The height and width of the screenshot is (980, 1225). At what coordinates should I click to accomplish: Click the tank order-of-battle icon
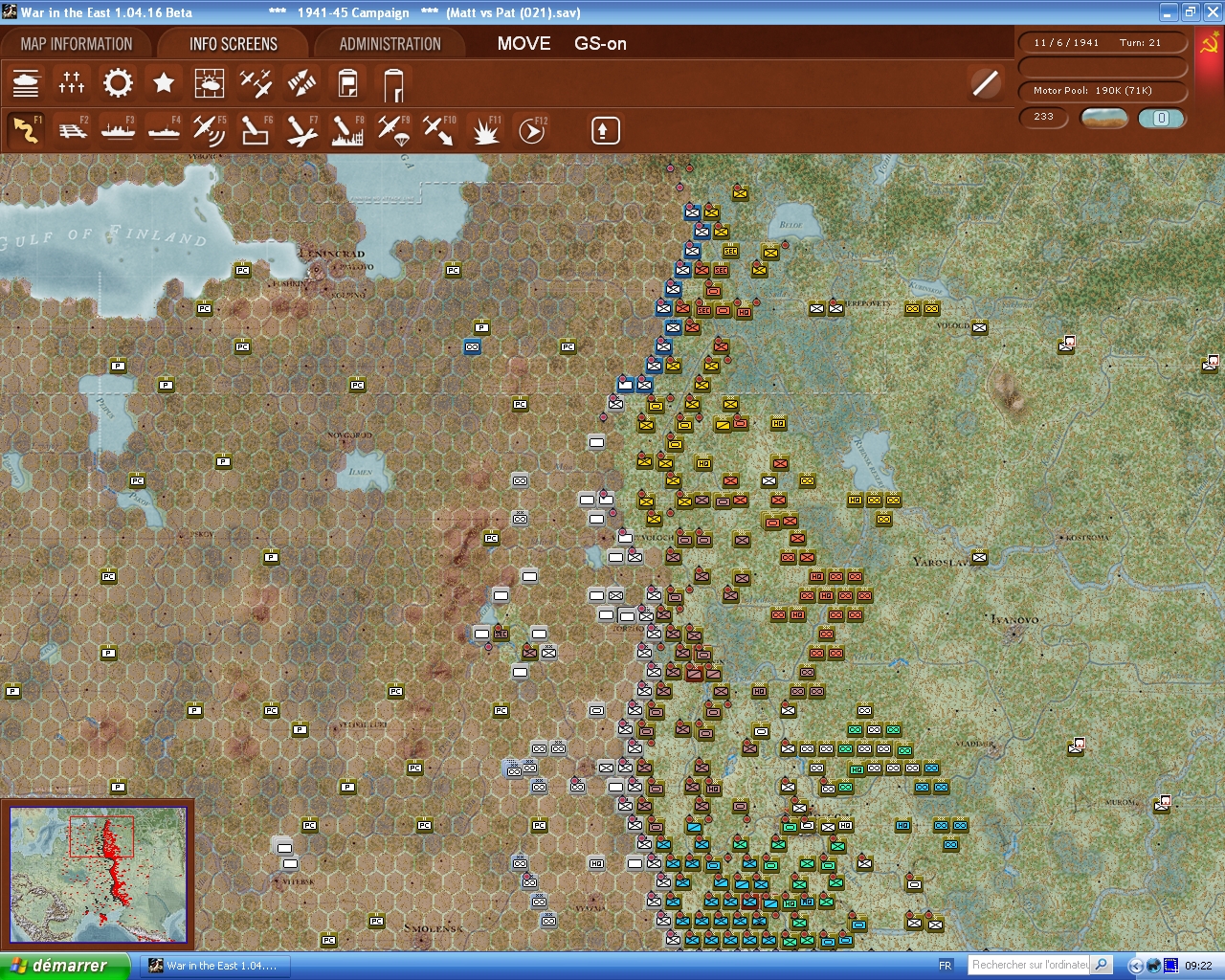[26, 83]
